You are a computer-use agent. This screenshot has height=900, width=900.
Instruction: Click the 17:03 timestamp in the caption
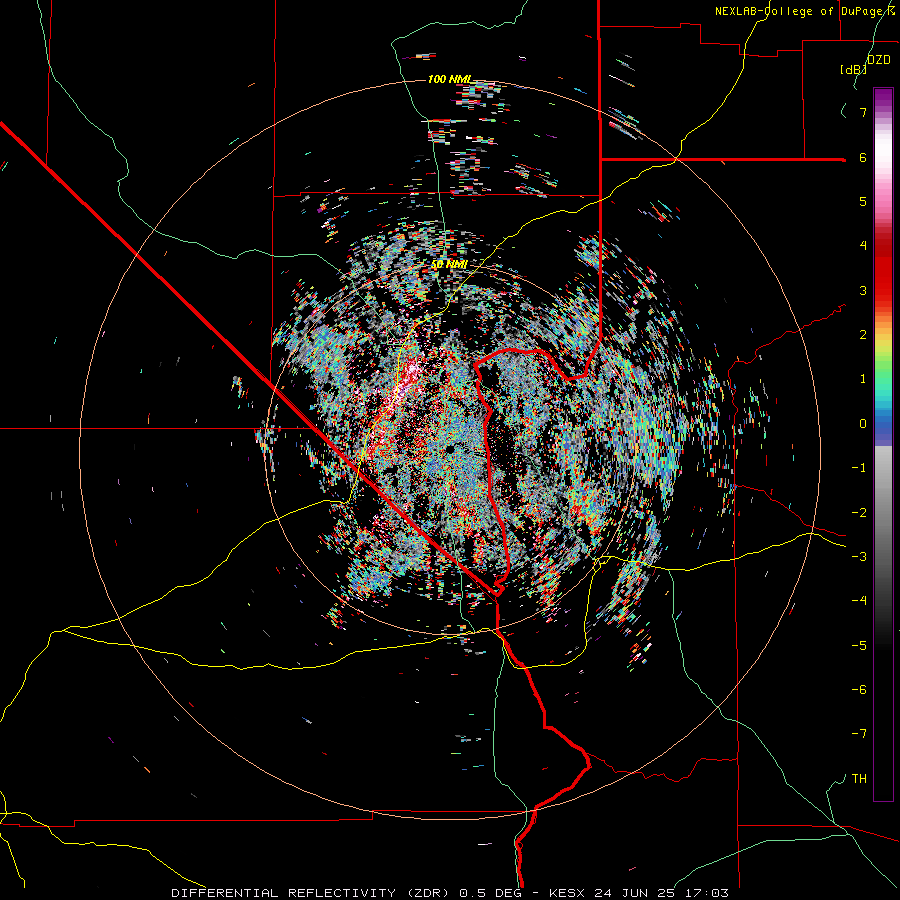[x=706, y=893]
